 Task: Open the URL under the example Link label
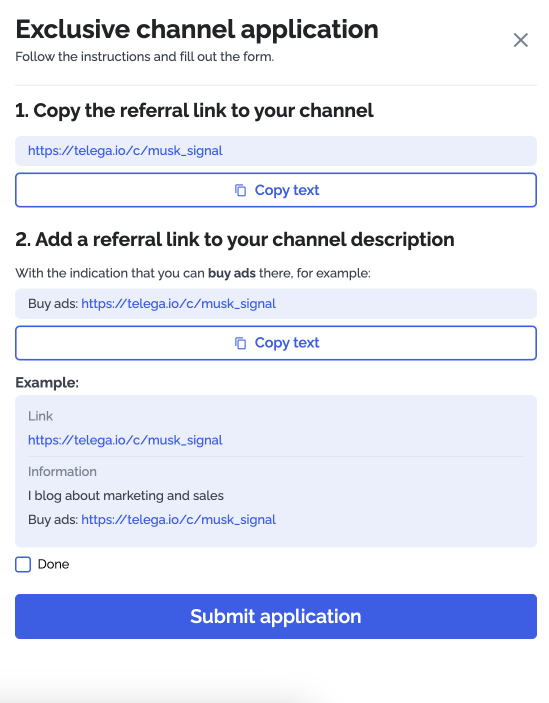coord(125,440)
